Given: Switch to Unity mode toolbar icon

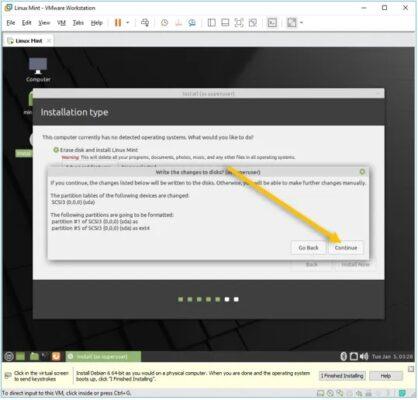Looking at the screenshot, I should coord(253,23).
